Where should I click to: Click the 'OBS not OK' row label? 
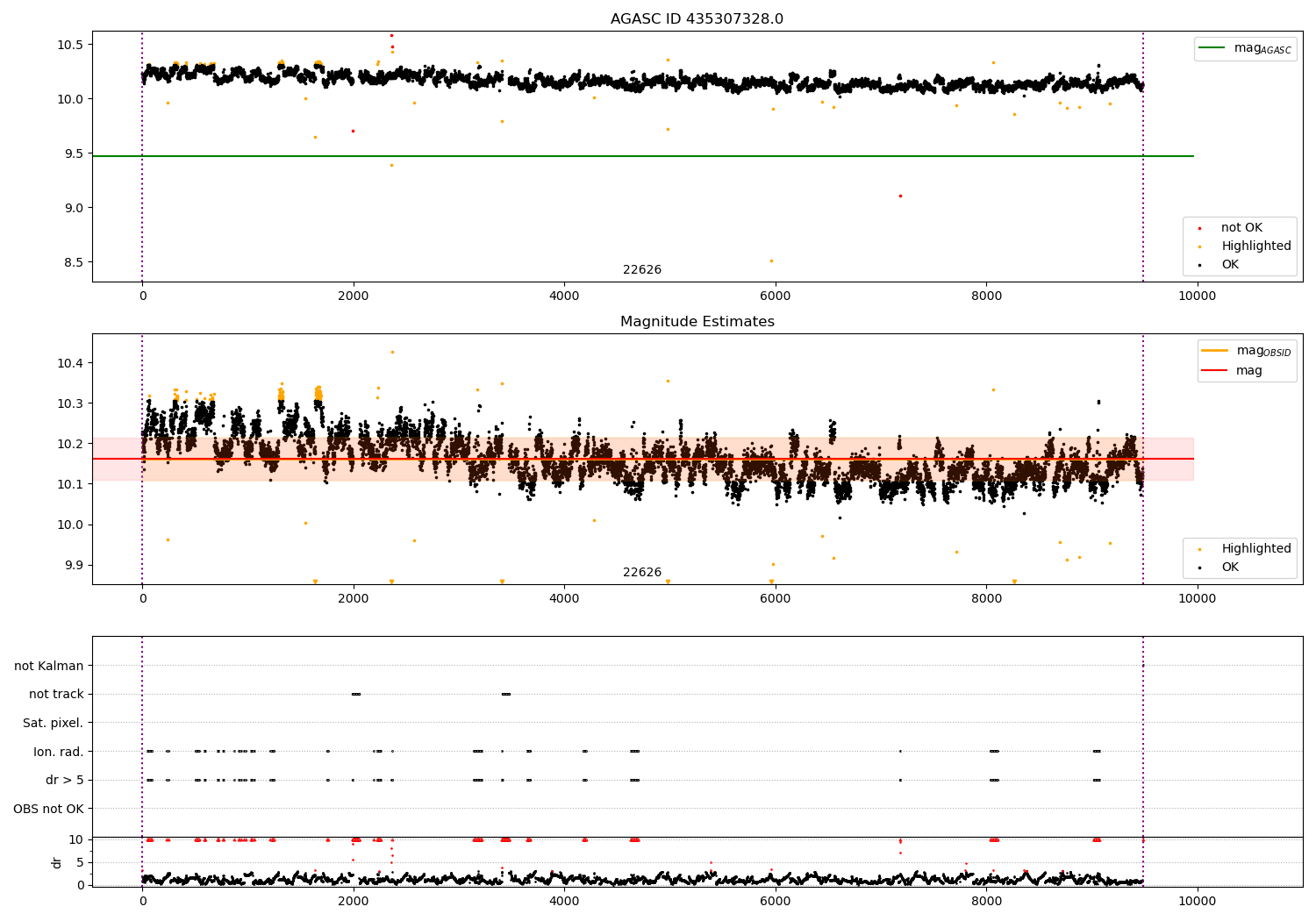[49, 809]
